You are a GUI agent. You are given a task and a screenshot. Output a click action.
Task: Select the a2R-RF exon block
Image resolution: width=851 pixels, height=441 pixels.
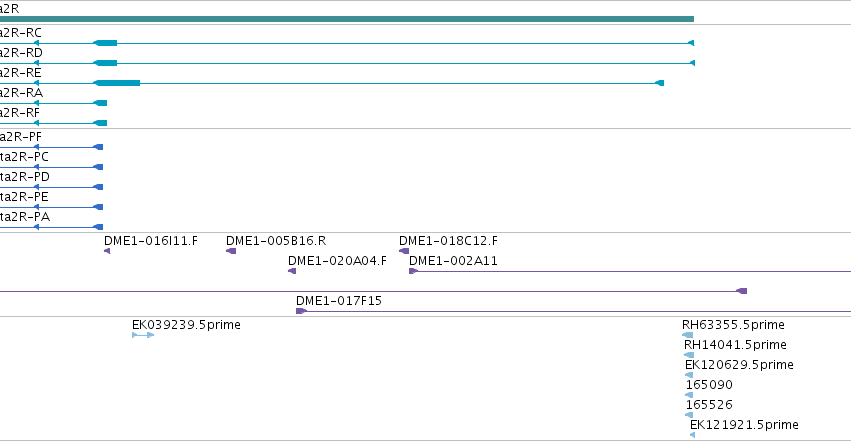[100, 123]
